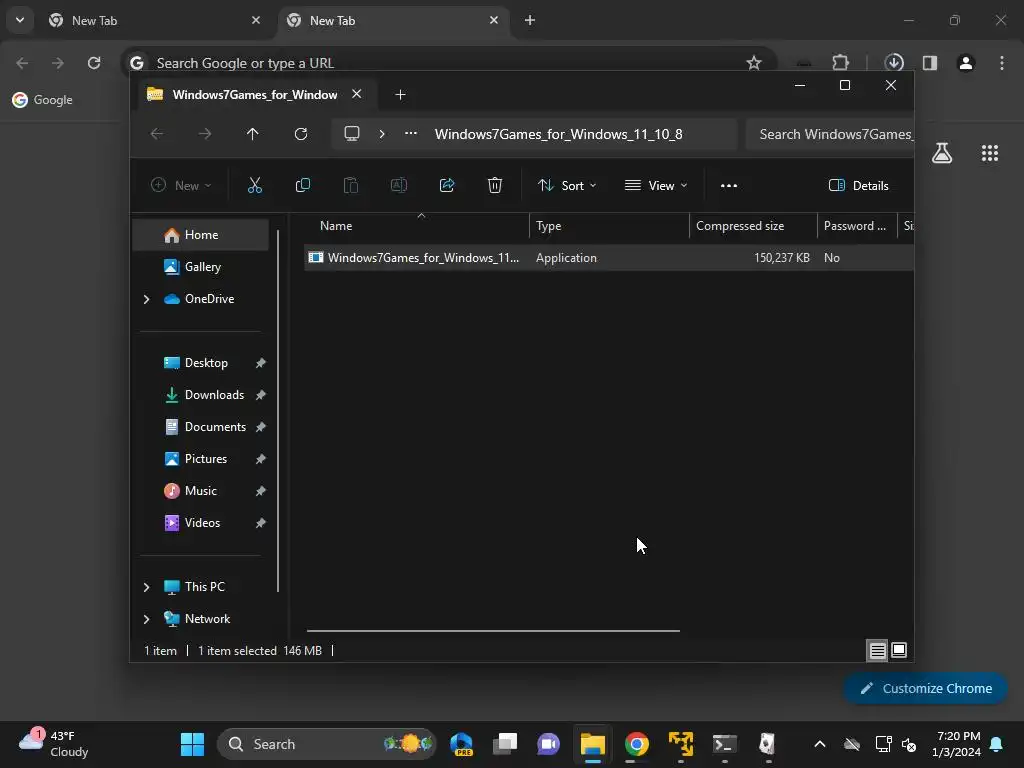This screenshot has height=768, width=1024.
Task: Open the New item dropdown
Action: 181,185
